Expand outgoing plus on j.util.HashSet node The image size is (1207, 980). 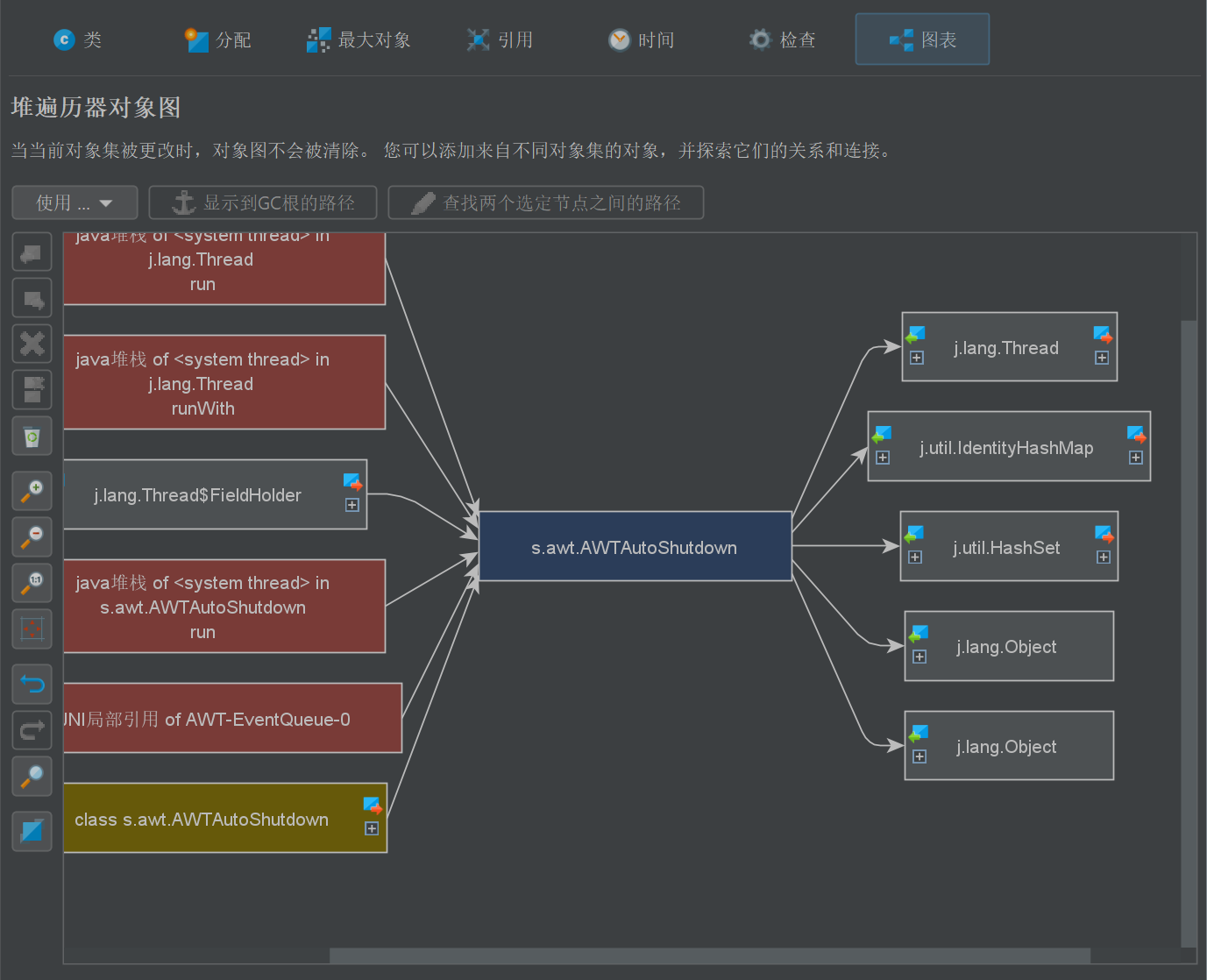(1104, 557)
